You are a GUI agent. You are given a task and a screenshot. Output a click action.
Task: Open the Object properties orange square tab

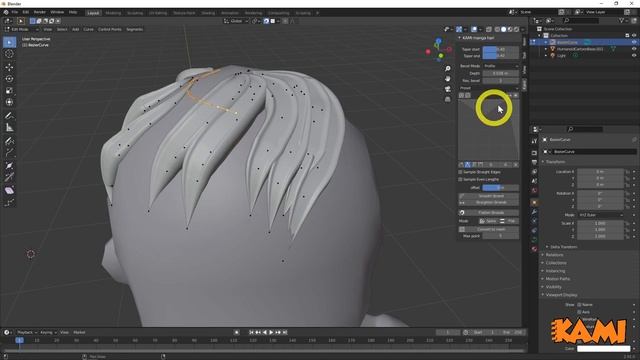pos(534,202)
